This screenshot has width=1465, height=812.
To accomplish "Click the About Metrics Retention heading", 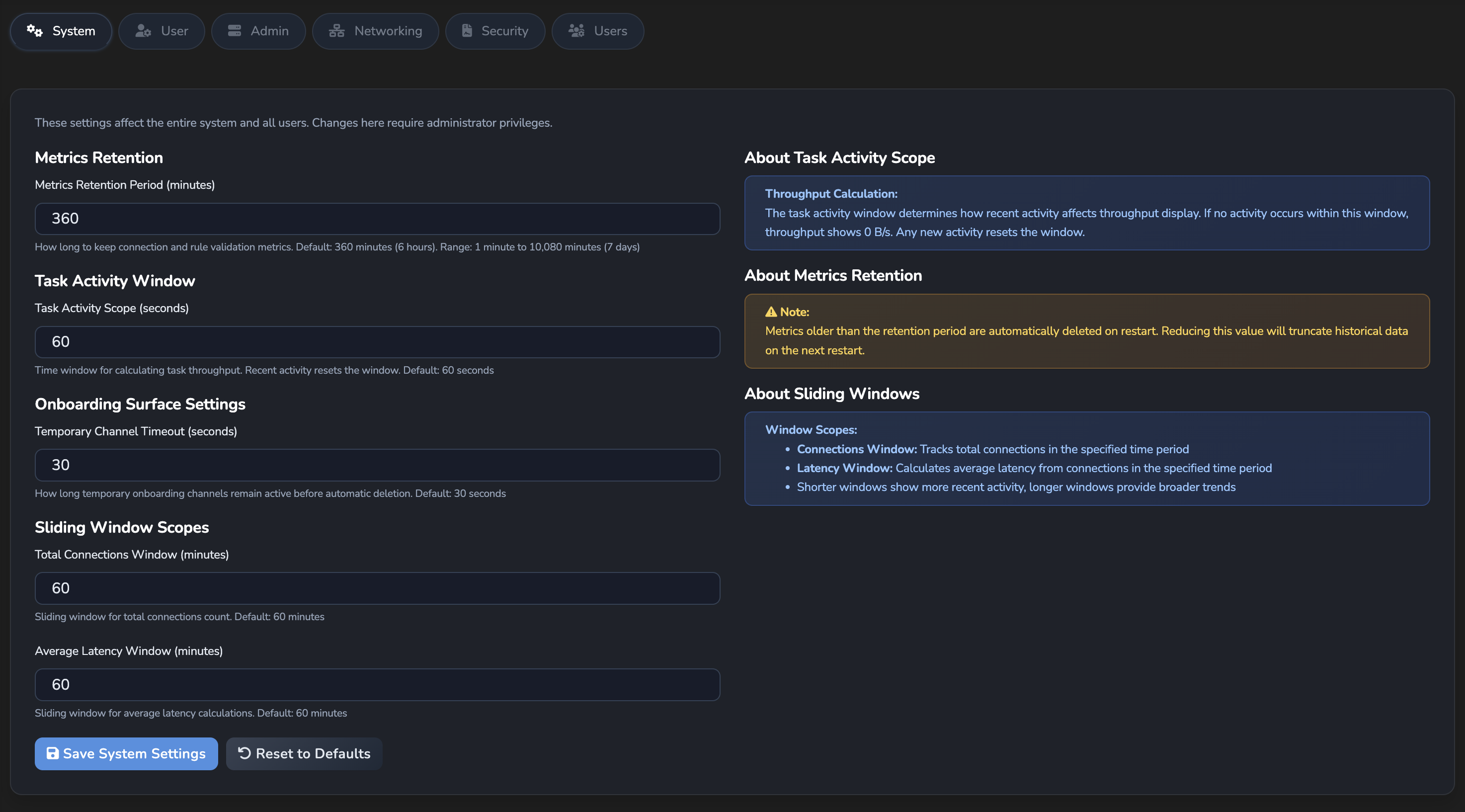I will tap(833, 275).
